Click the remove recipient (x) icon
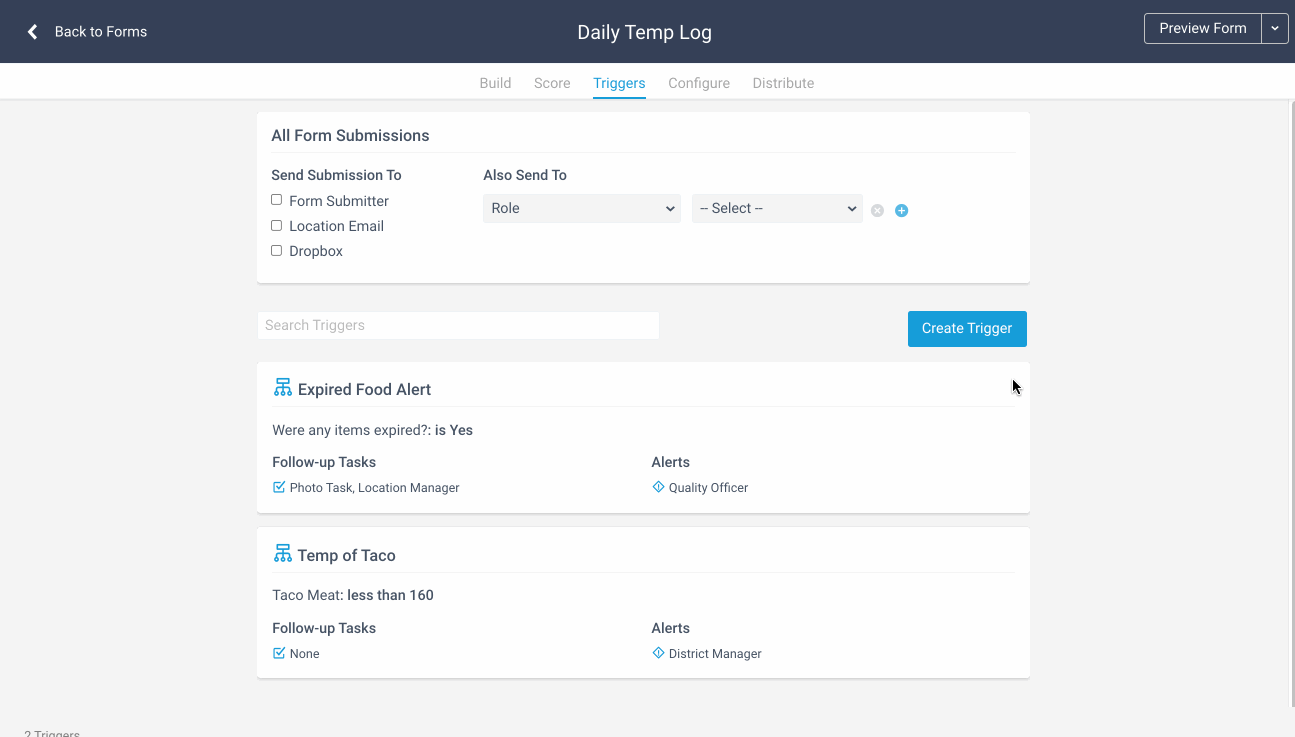The height and width of the screenshot is (737, 1295). pyautogui.click(x=877, y=210)
